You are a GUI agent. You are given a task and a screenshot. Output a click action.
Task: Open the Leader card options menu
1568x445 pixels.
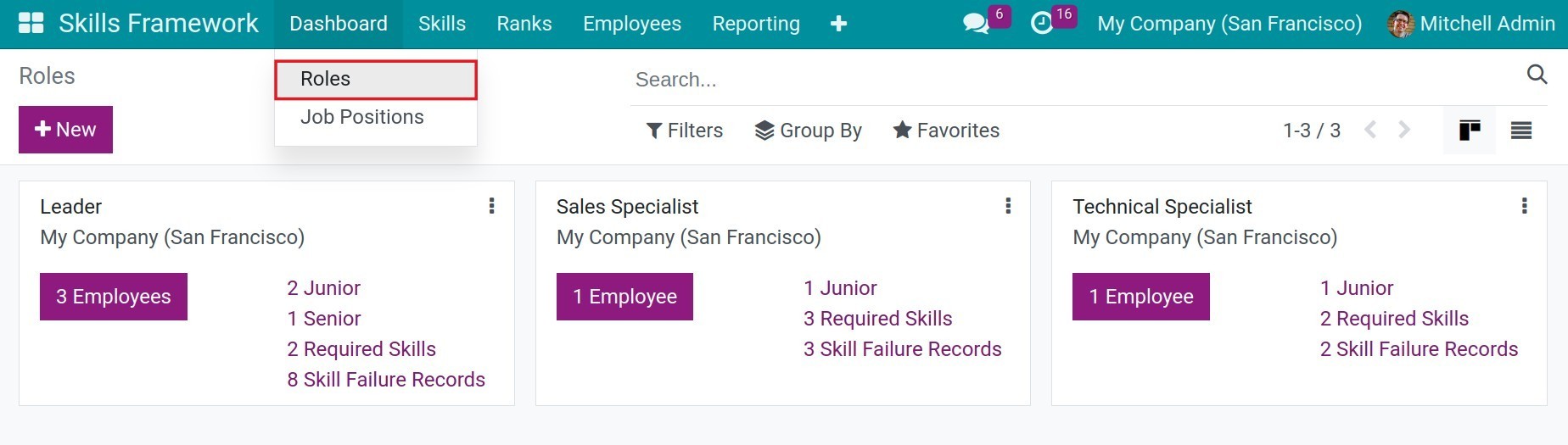click(x=491, y=206)
